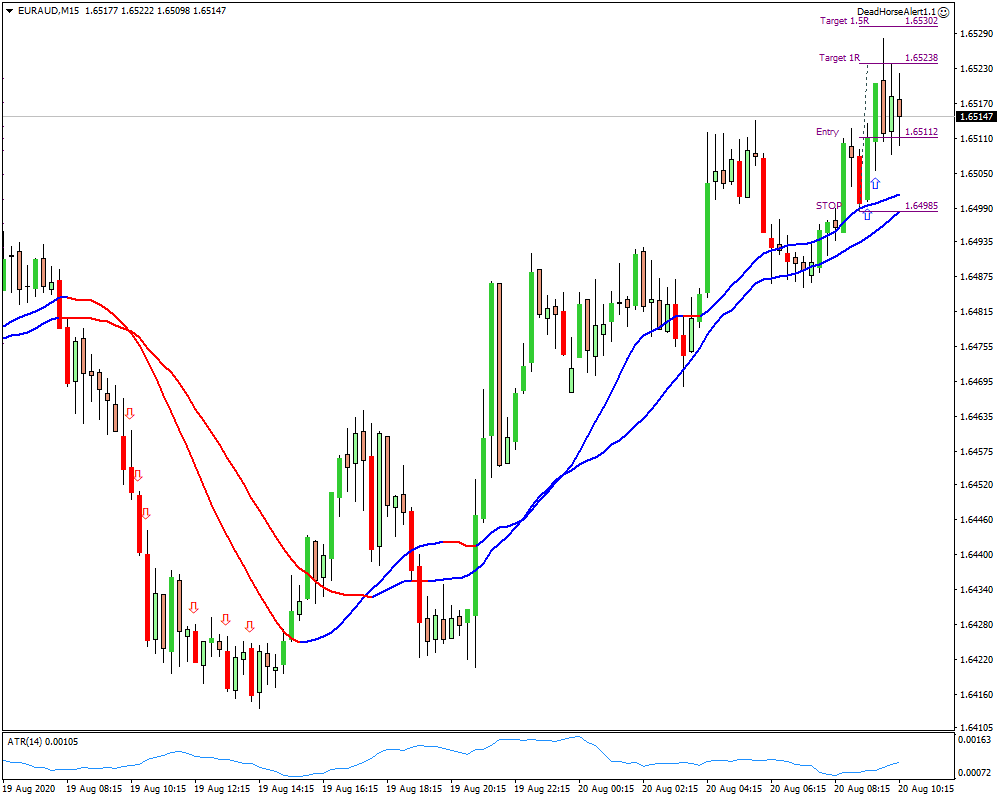Click the 0.00072 ATR scale label
The image size is (1000, 800).
(x=975, y=773)
